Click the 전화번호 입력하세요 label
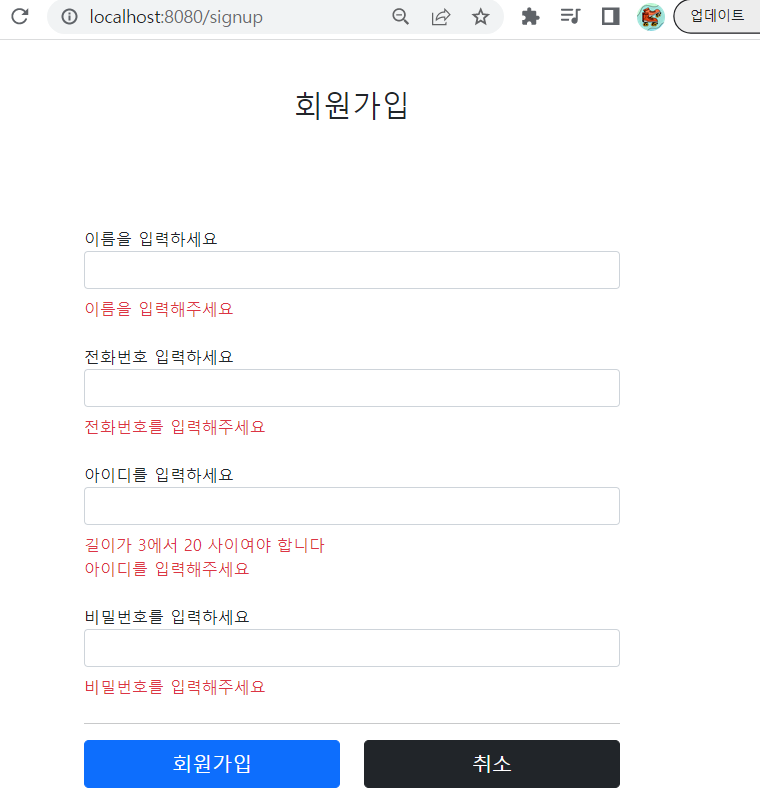The image size is (760, 803). (159, 357)
